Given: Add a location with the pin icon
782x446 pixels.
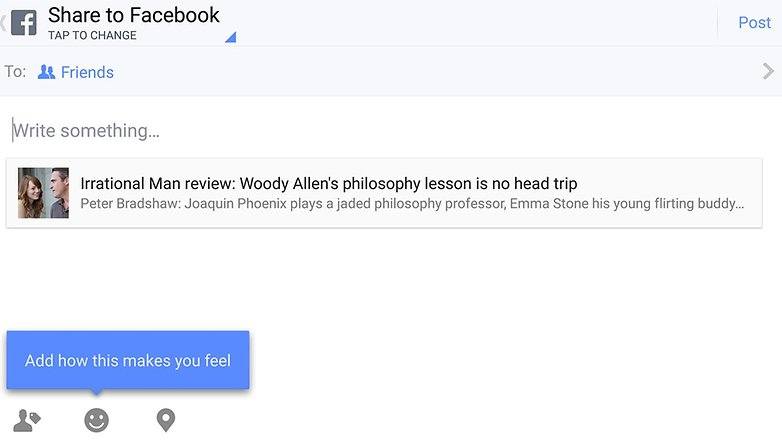Looking at the screenshot, I should [166, 421].
